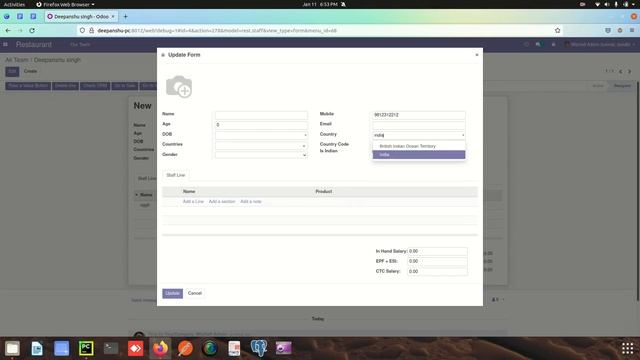Viewport: 640px width, 360px height.
Task: Open a new browser tab
Action: click(x=125, y=17)
